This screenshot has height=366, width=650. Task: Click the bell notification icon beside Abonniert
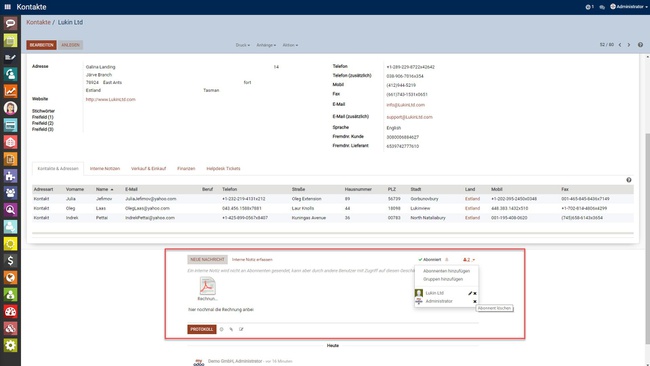tap(447, 259)
